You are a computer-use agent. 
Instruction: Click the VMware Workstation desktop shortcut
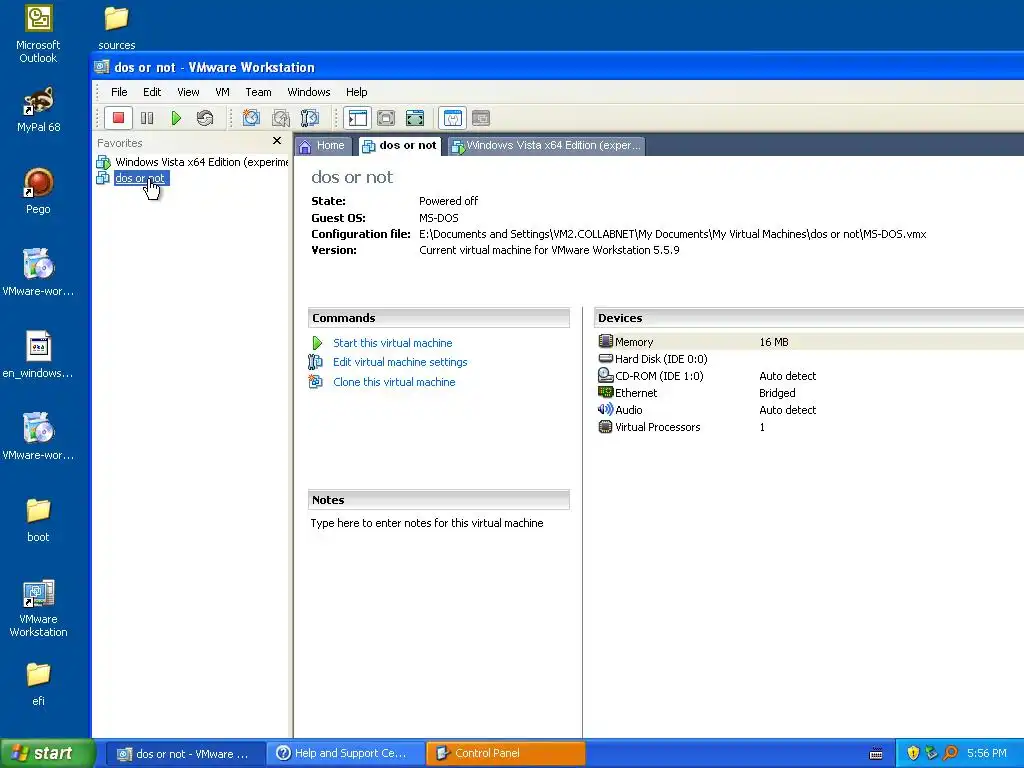click(x=38, y=608)
